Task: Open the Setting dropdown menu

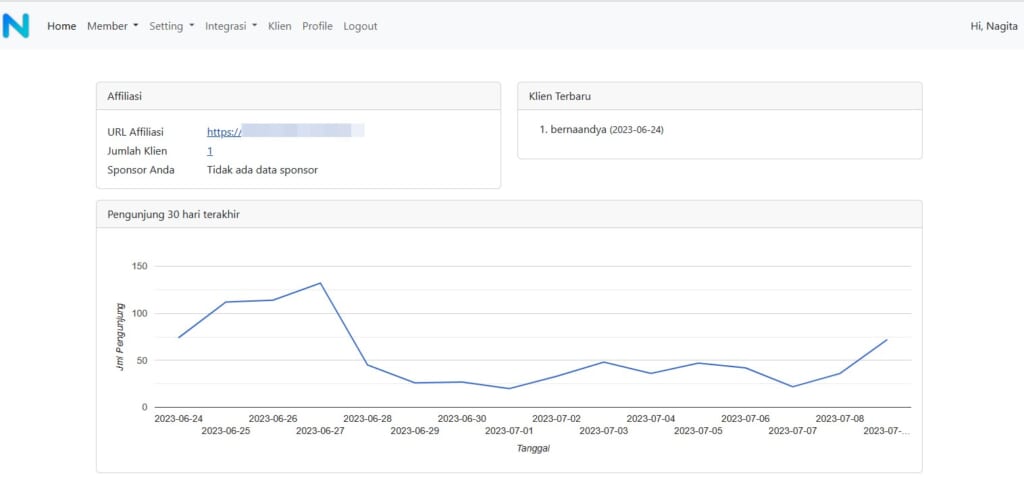Action: (172, 26)
